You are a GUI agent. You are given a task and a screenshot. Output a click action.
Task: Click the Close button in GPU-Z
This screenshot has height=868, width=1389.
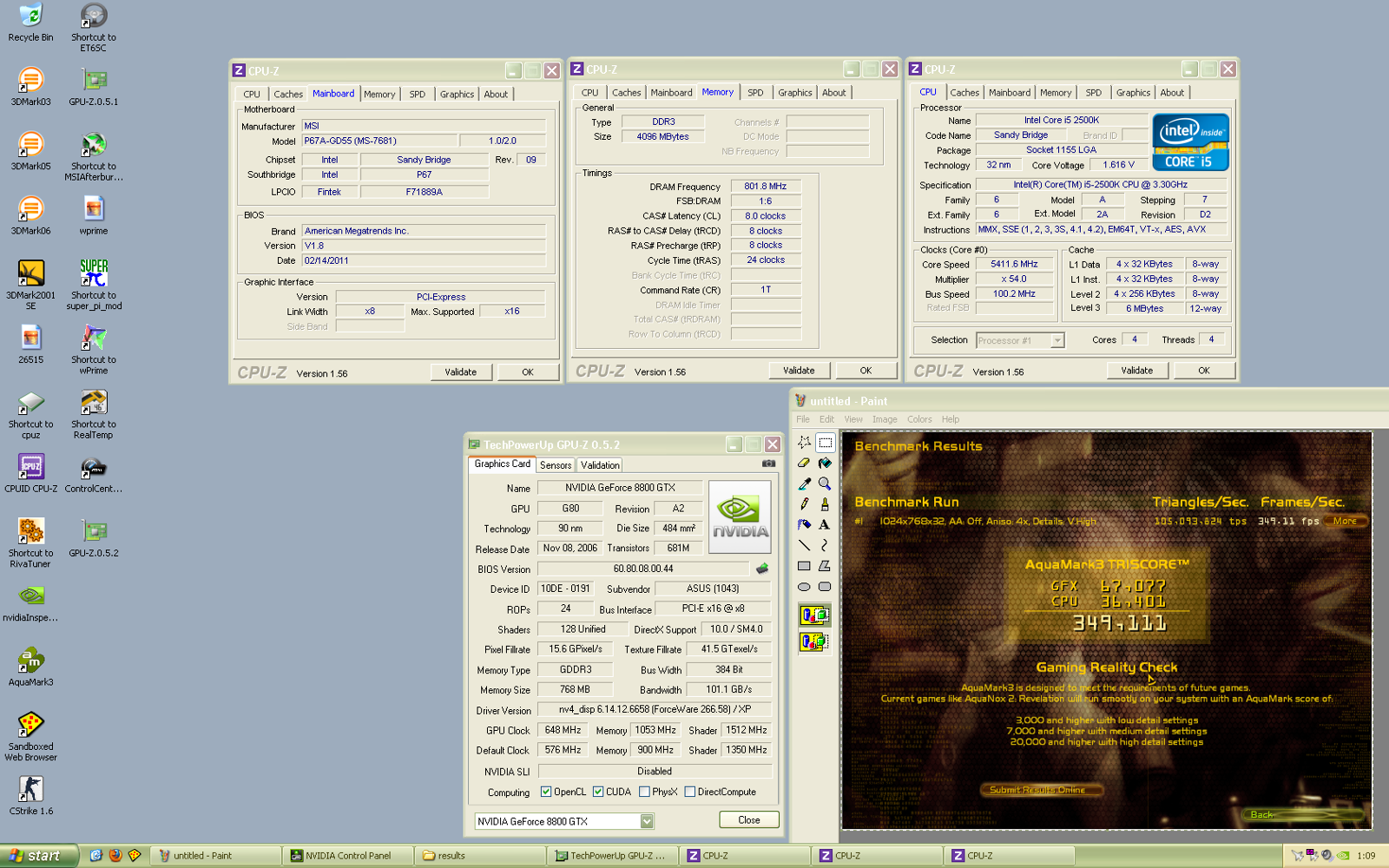(x=749, y=820)
